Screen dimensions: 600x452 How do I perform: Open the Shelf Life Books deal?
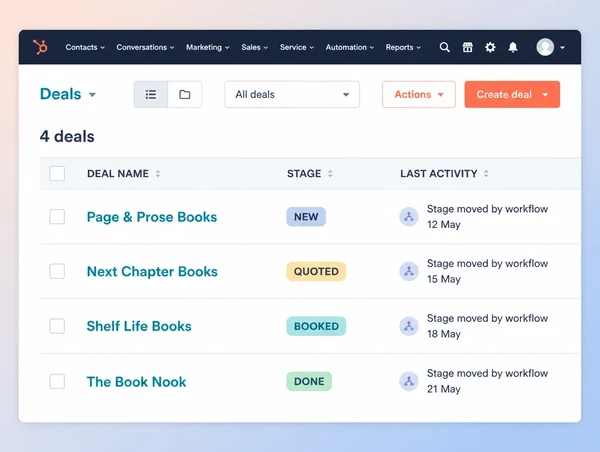pyautogui.click(x=139, y=326)
